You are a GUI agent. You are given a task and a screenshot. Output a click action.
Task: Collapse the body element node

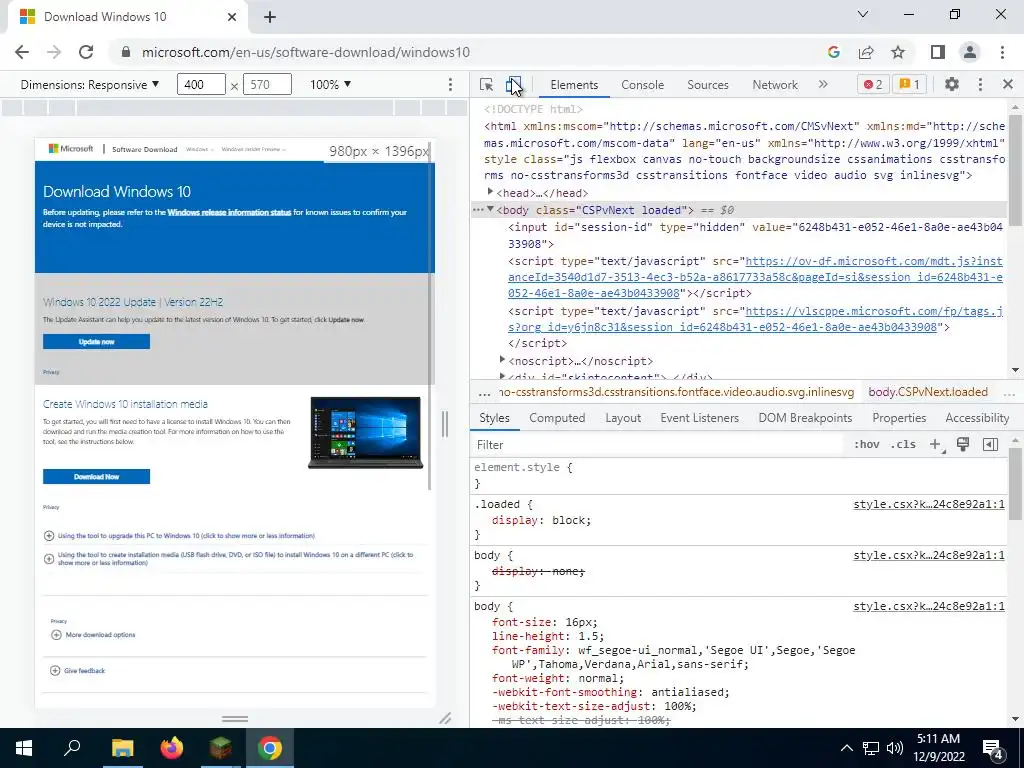tap(490, 209)
